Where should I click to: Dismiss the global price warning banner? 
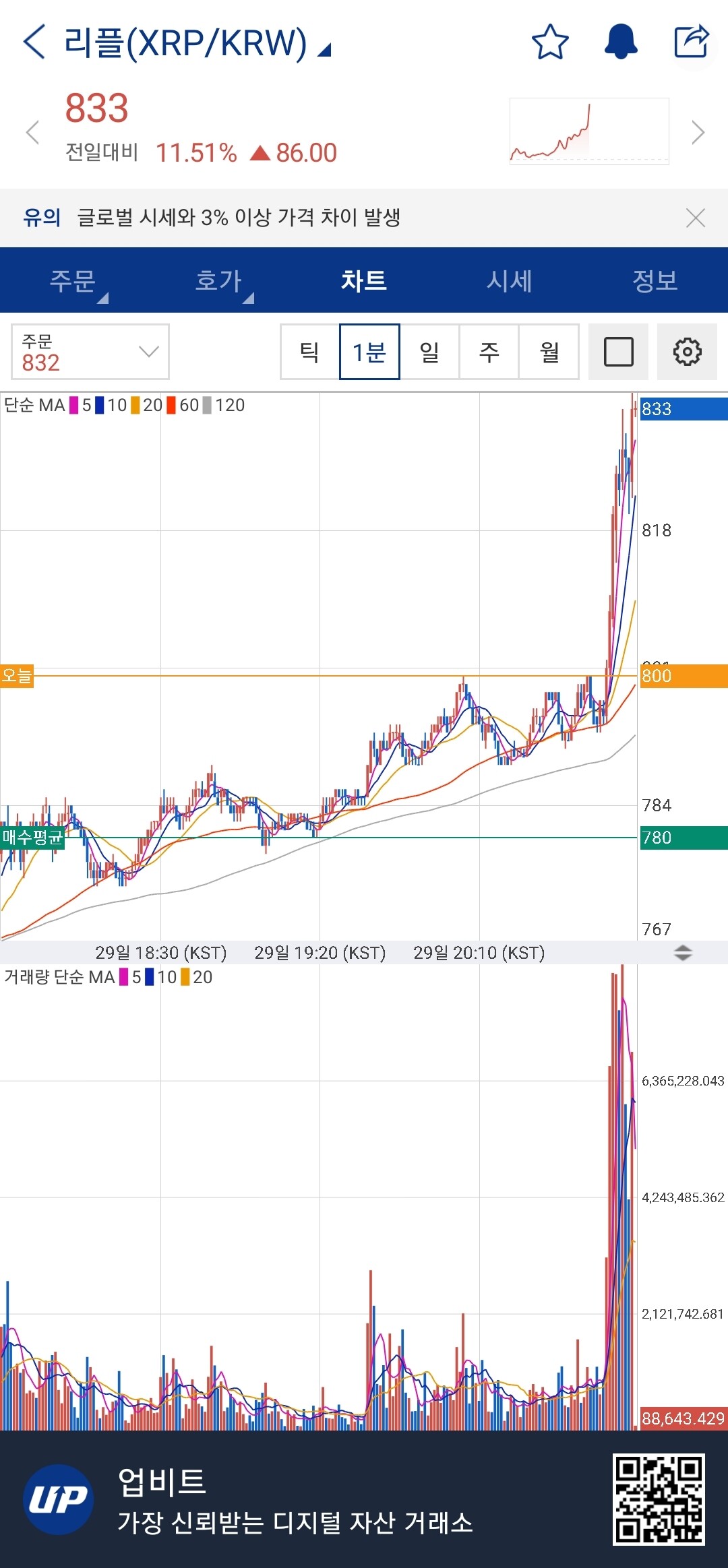point(695,218)
